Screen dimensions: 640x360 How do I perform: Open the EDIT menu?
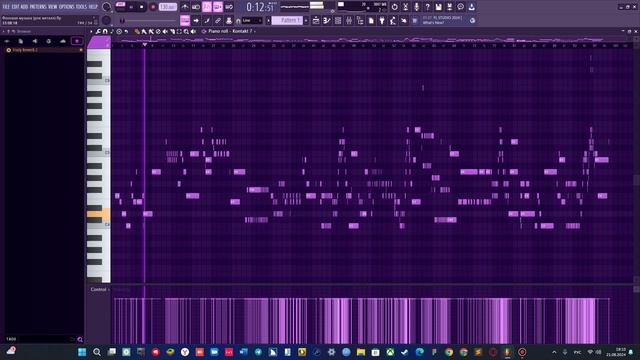pos(16,7)
